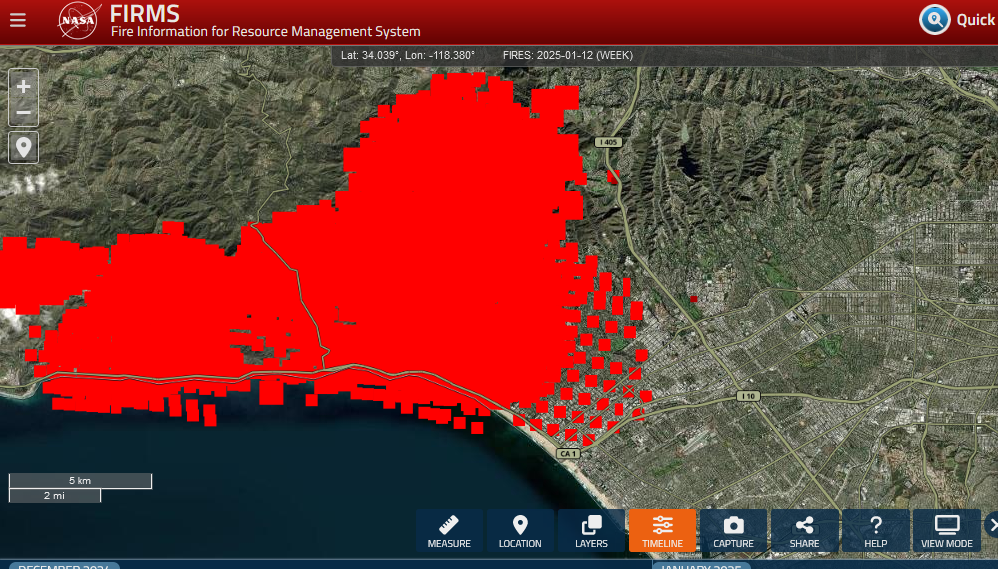
Task: Select the December 2024 timeline label
Action: click(64, 565)
